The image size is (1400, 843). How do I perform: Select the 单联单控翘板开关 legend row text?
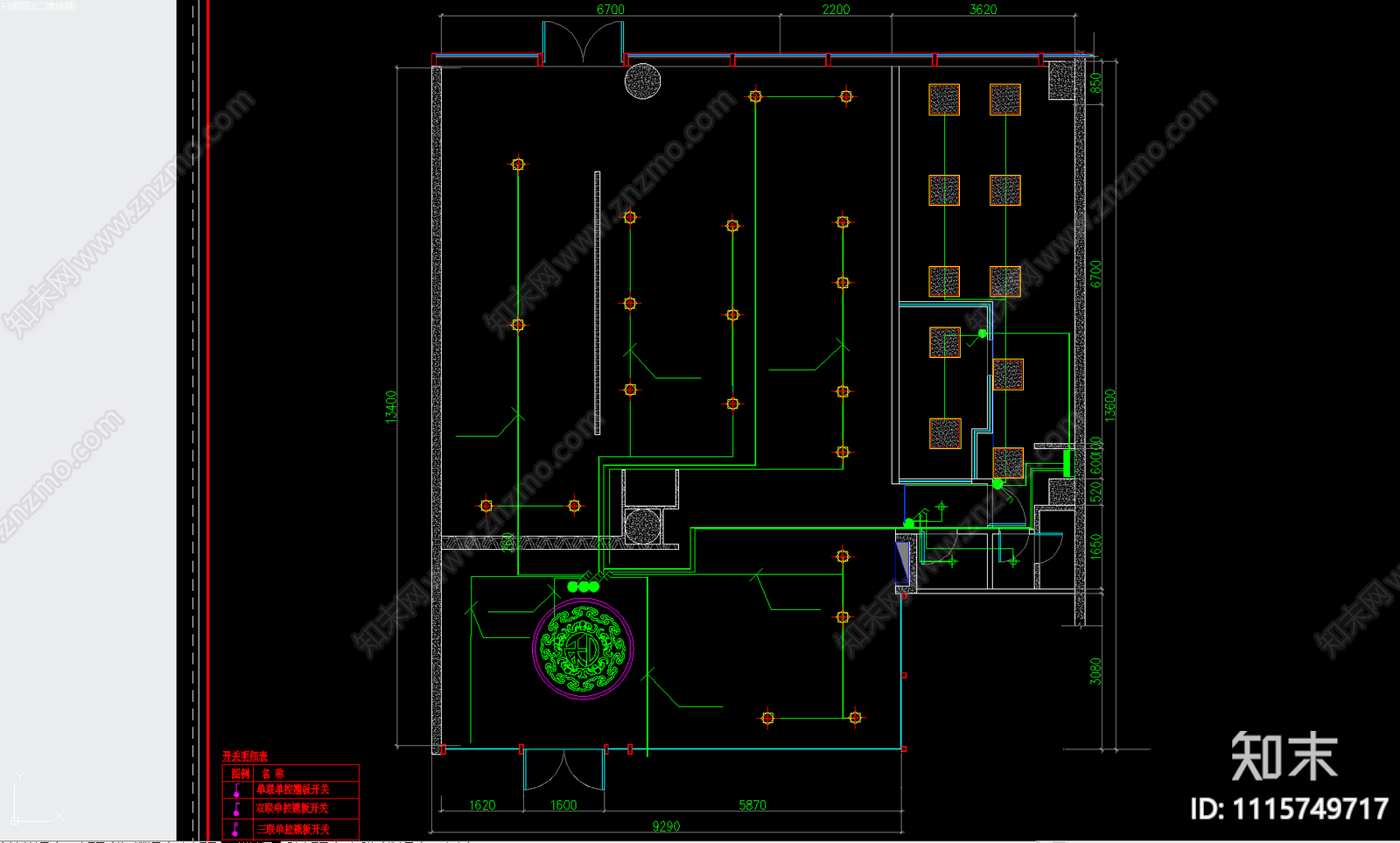click(x=292, y=790)
